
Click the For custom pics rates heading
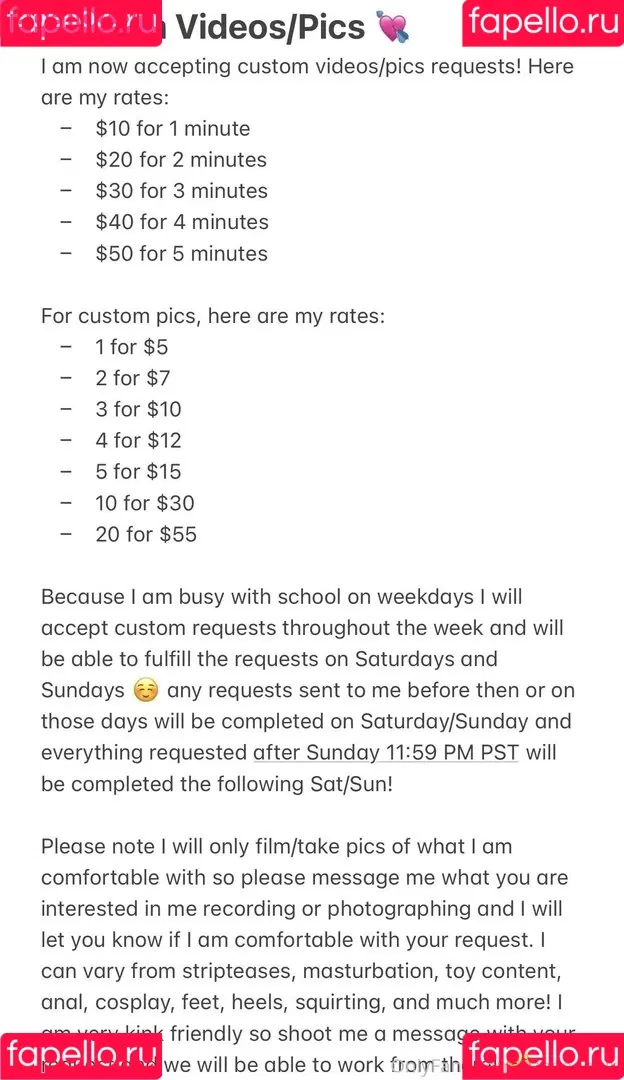(213, 316)
